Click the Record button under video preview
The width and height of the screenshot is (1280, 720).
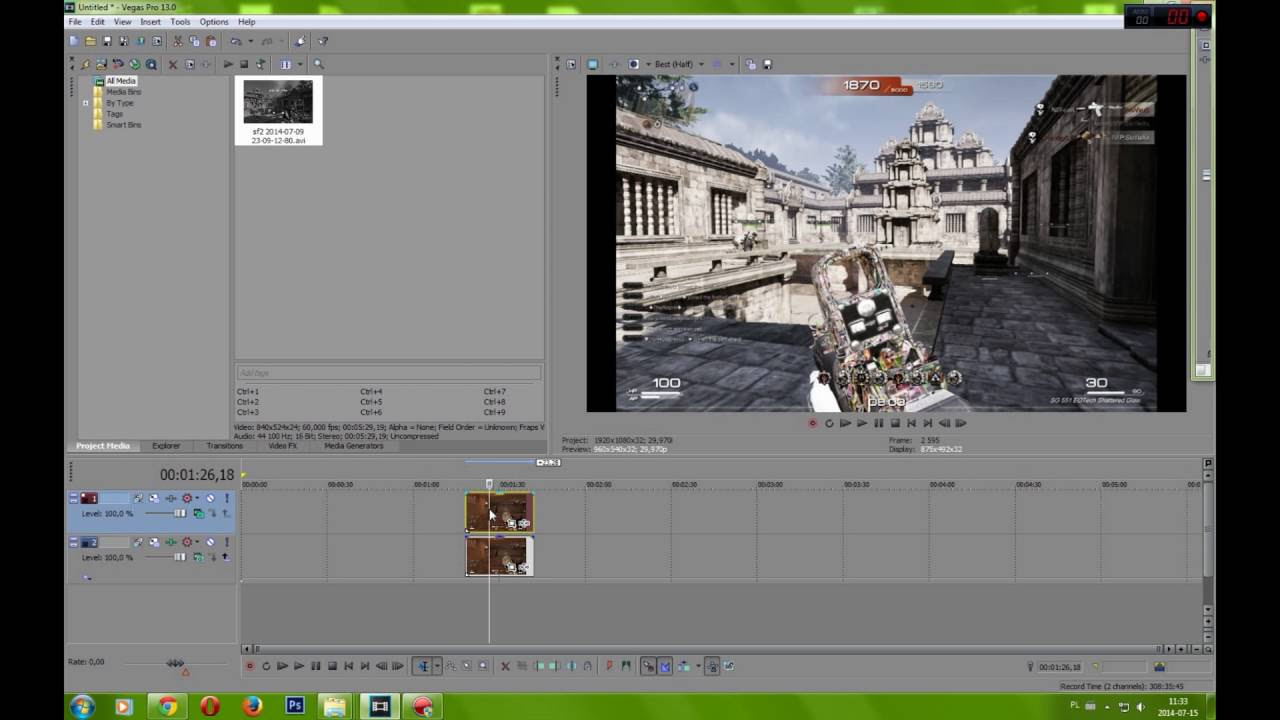(x=812, y=423)
